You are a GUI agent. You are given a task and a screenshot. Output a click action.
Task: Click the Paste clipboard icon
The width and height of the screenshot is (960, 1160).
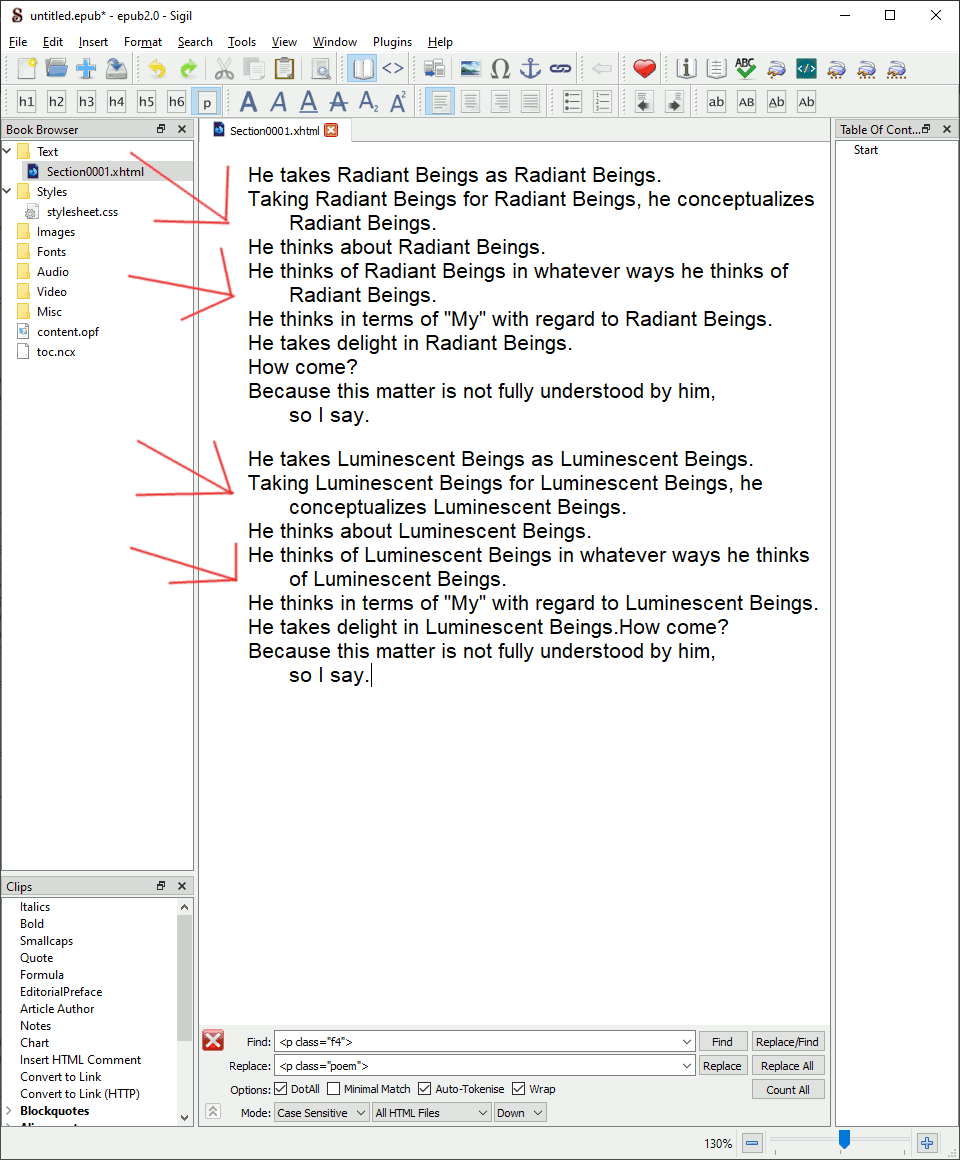[x=284, y=69]
